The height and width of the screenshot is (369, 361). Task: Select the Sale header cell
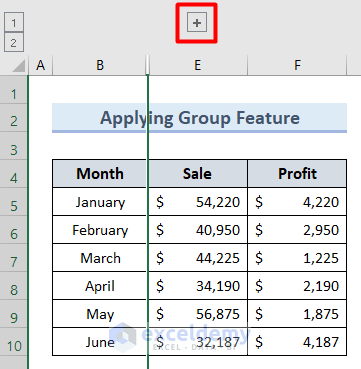click(198, 173)
